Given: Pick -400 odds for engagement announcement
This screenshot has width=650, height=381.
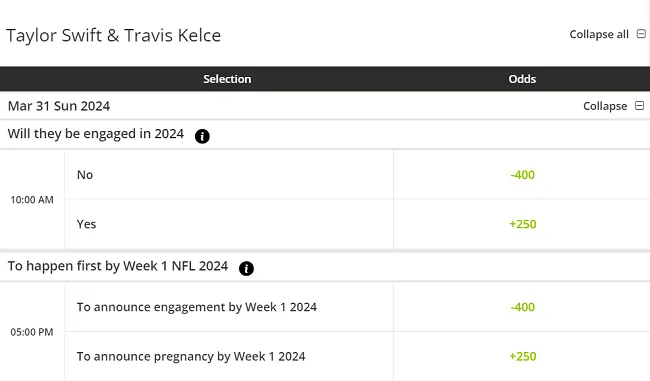Looking at the screenshot, I should click(522, 307).
